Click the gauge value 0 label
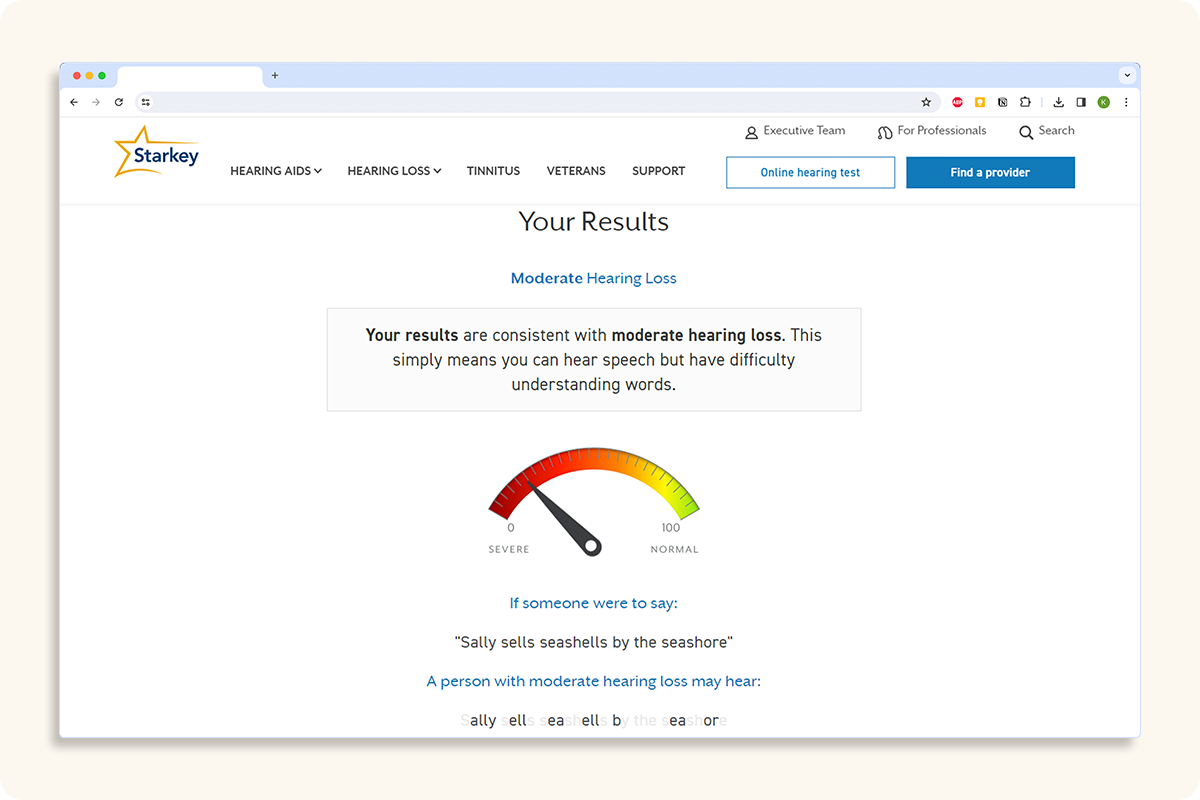This screenshot has width=1200, height=800. pyautogui.click(x=511, y=528)
